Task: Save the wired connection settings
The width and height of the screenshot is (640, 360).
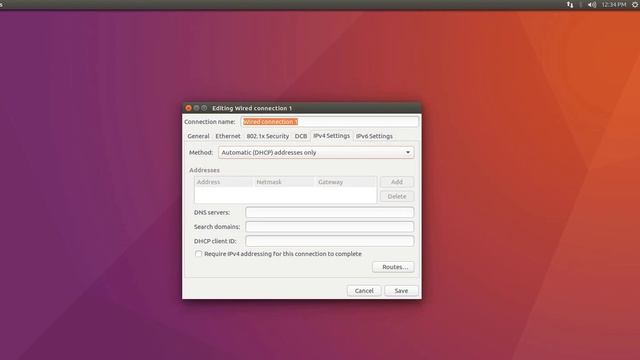Action: click(401, 291)
